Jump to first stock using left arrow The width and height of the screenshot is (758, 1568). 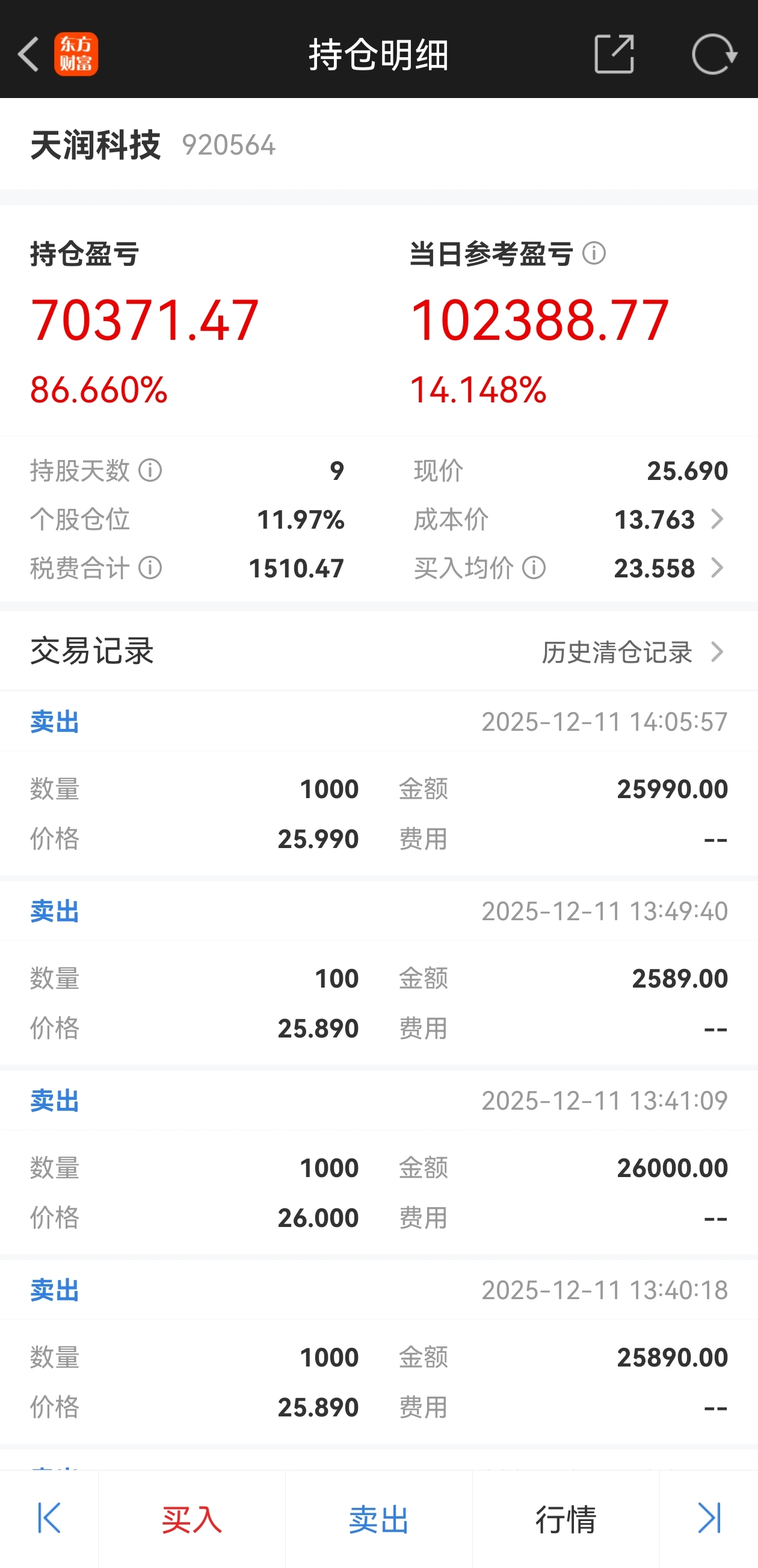(x=49, y=1517)
